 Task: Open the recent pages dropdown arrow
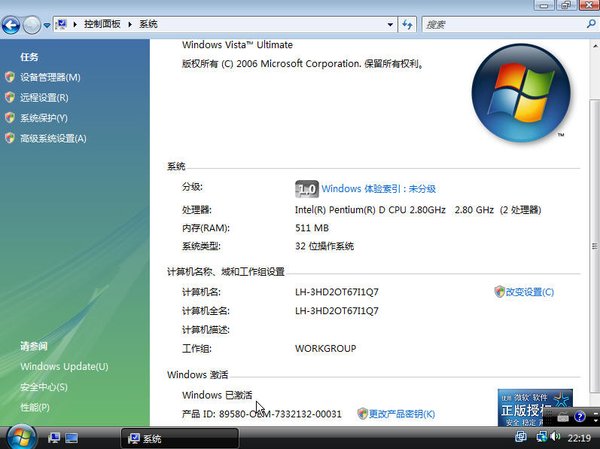point(47,25)
